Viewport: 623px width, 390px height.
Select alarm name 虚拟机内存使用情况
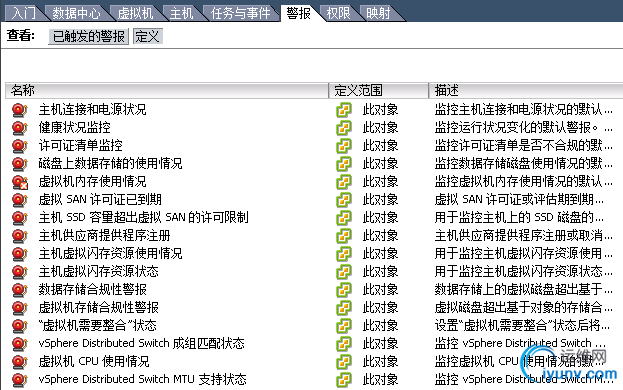click(x=93, y=181)
